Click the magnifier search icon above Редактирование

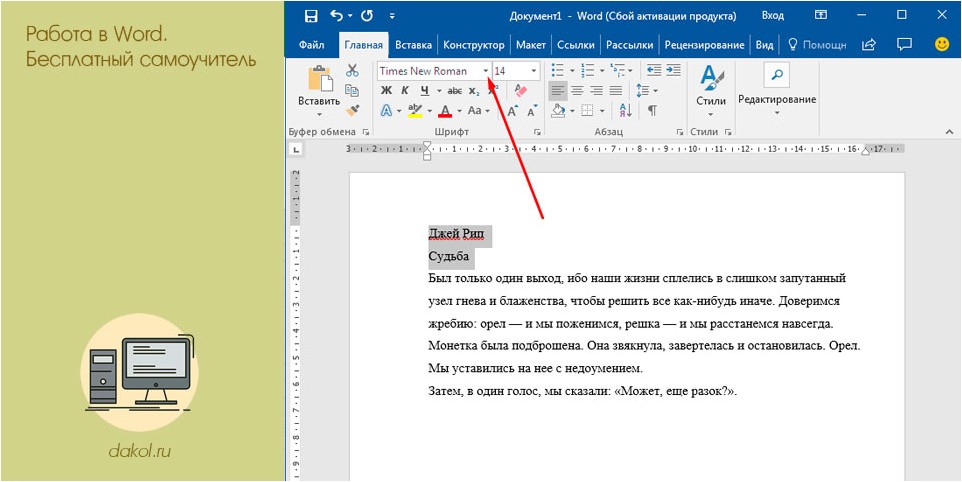[777, 75]
